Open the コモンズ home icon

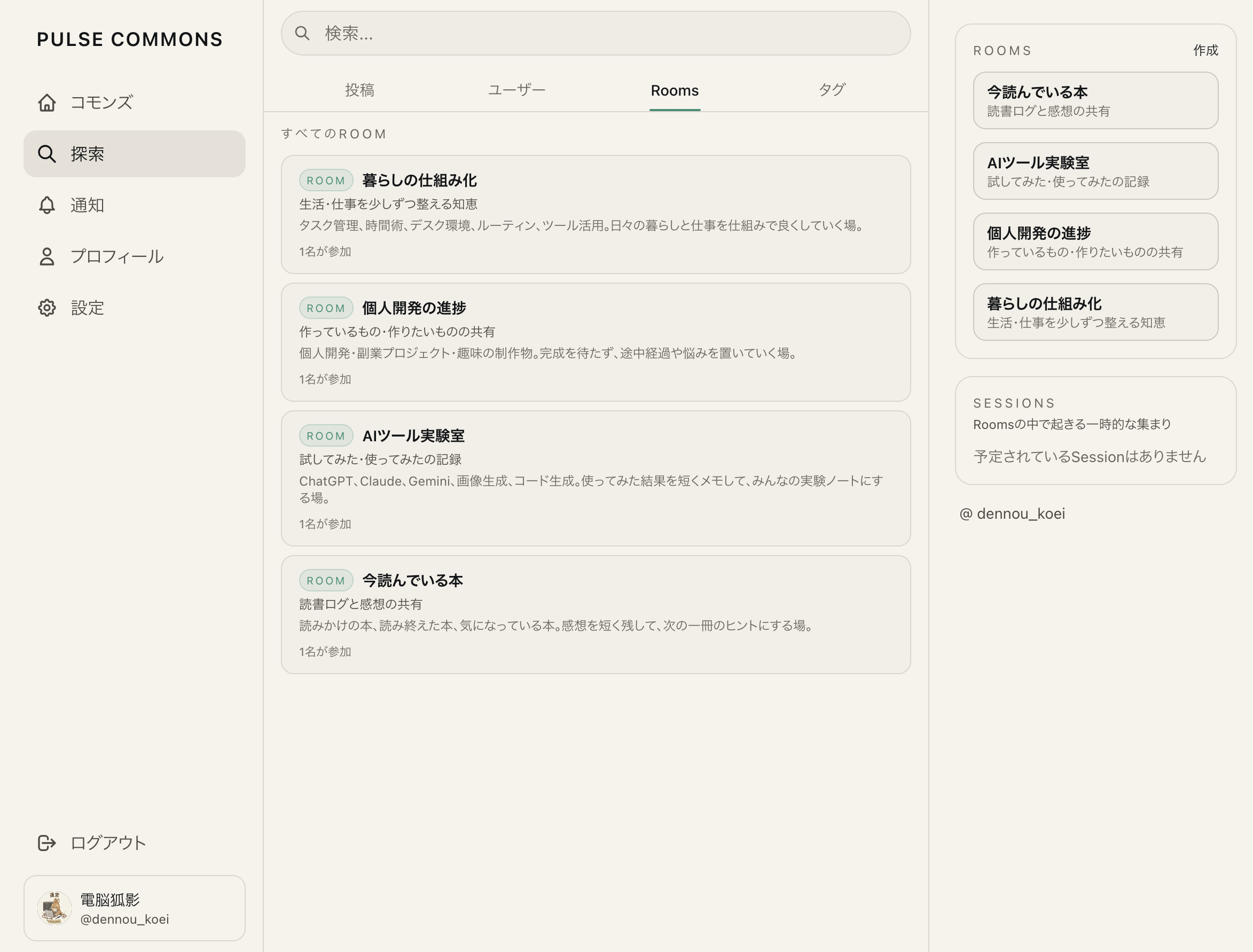tap(47, 103)
